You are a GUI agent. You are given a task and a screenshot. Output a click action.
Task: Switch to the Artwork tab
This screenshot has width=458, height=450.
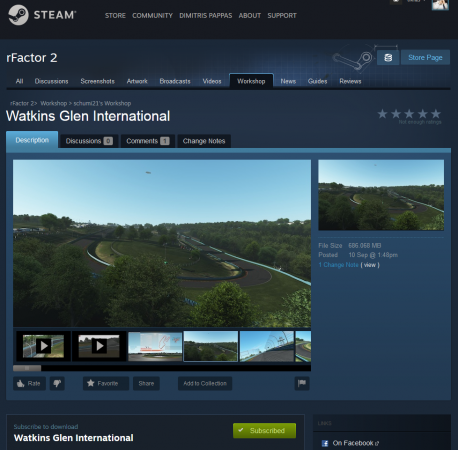click(137, 81)
